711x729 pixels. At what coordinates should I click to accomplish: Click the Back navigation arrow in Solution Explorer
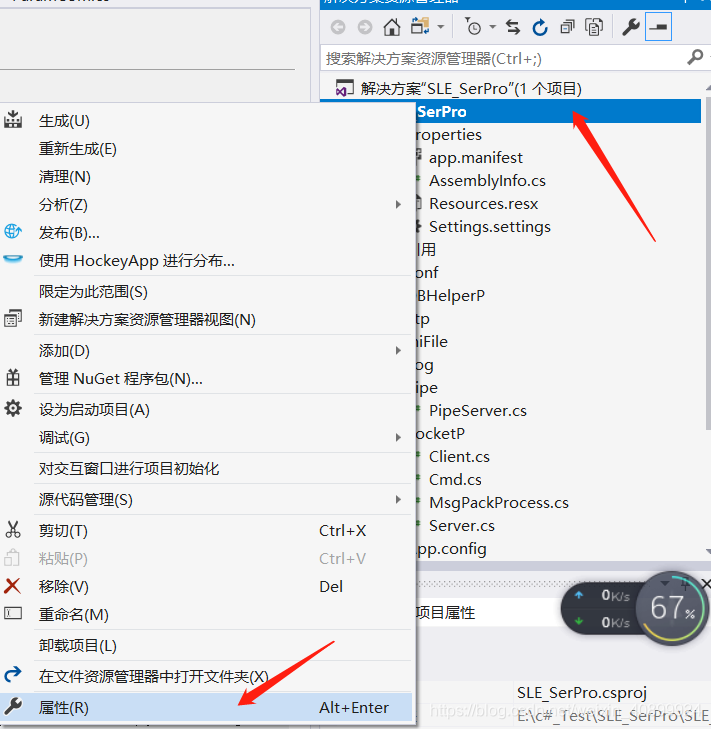coord(338,27)
